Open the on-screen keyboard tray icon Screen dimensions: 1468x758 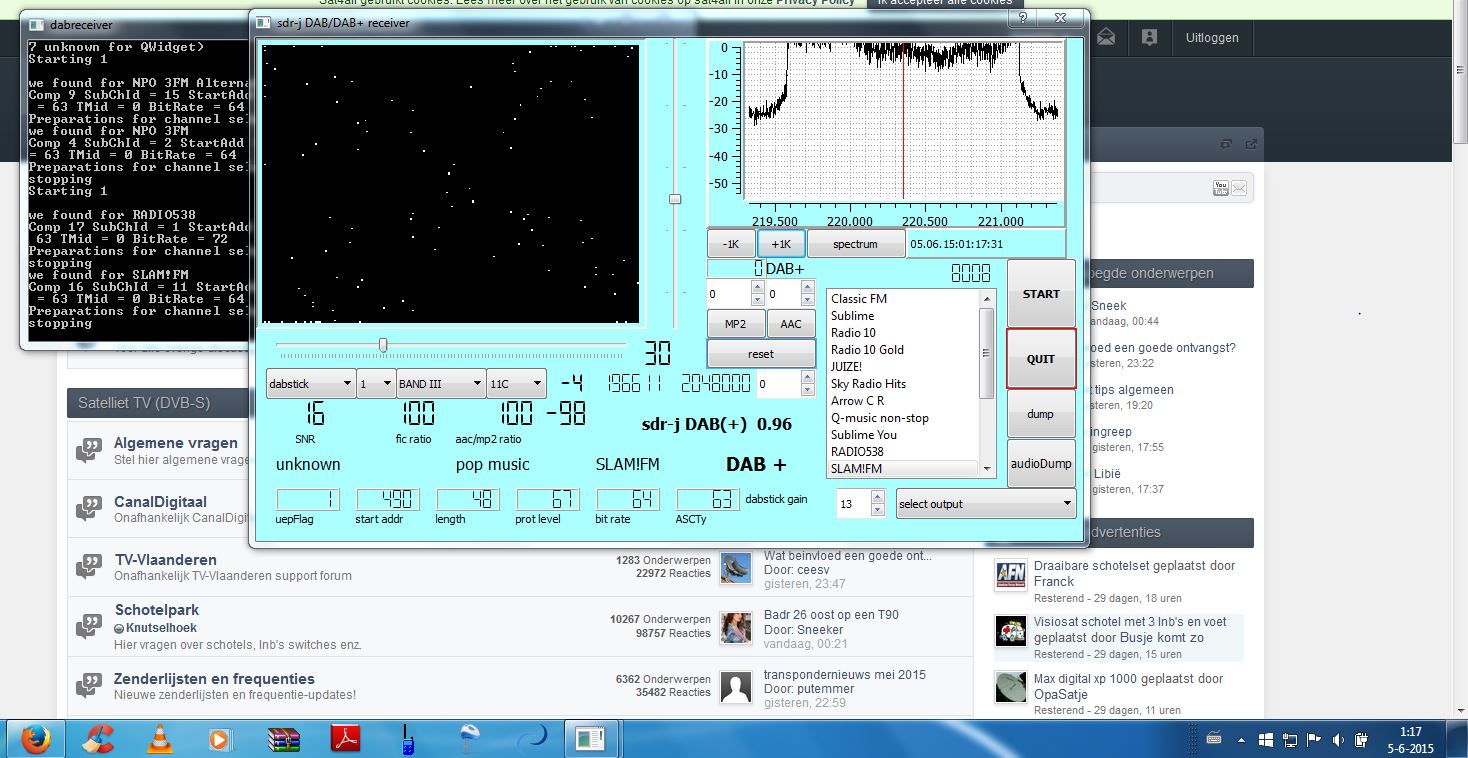[1214, 739]
